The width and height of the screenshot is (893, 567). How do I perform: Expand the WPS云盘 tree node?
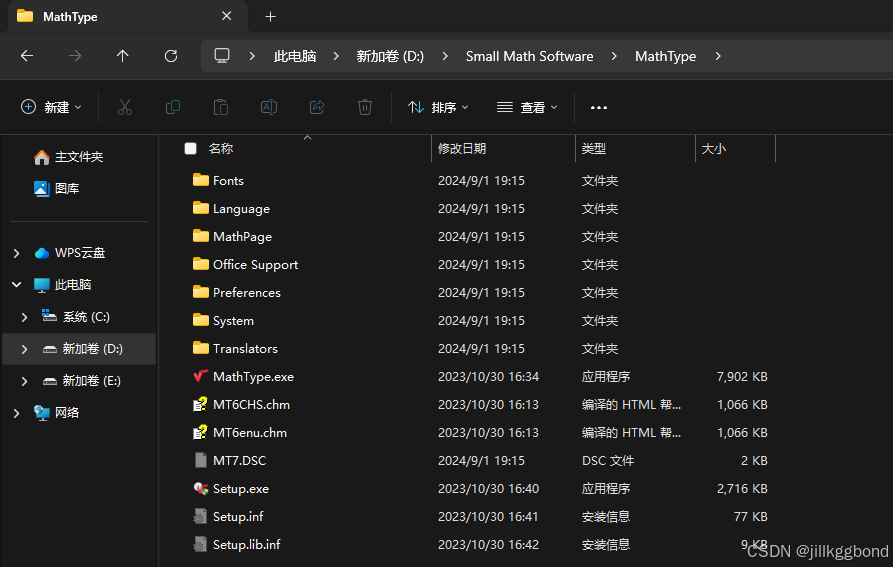pyautogui.click(x=17, y=253)
